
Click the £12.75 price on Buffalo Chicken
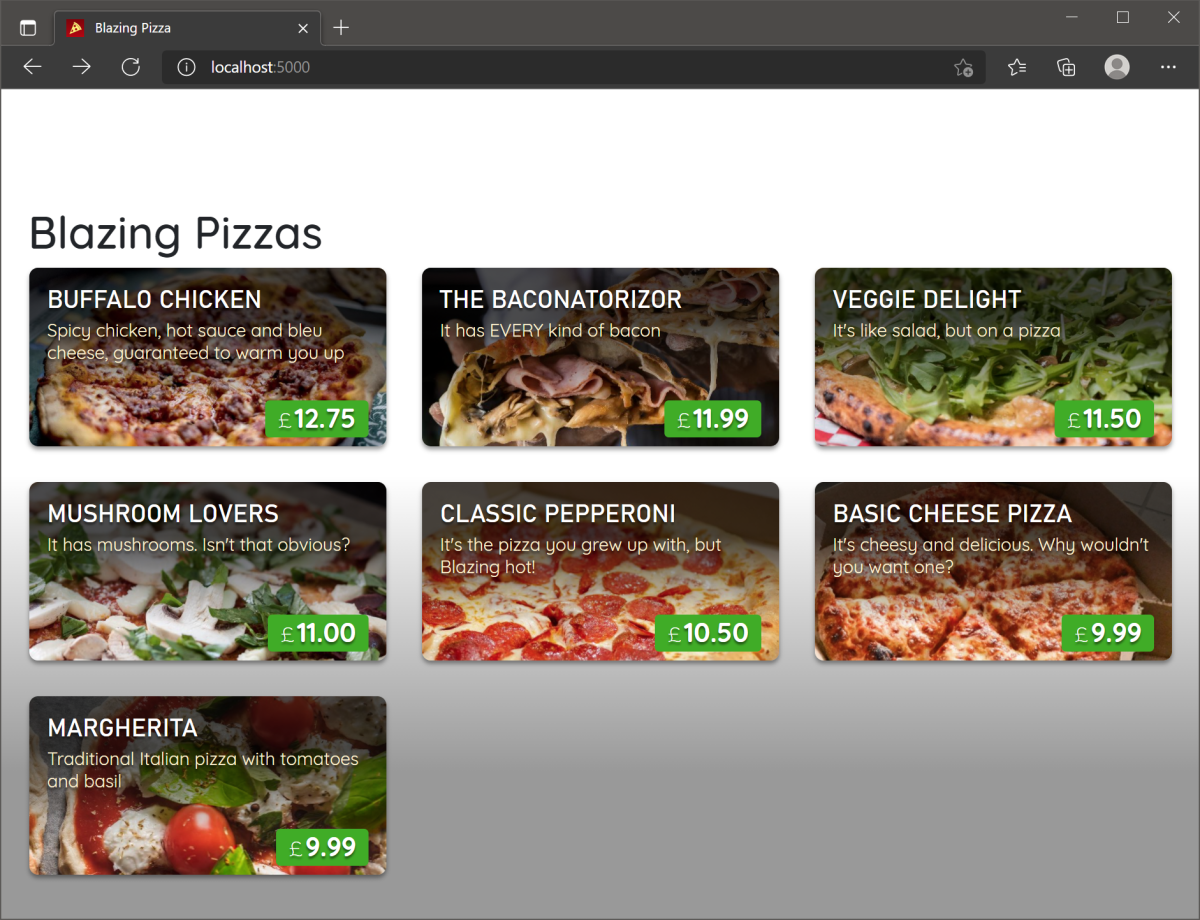coord(316,420)
